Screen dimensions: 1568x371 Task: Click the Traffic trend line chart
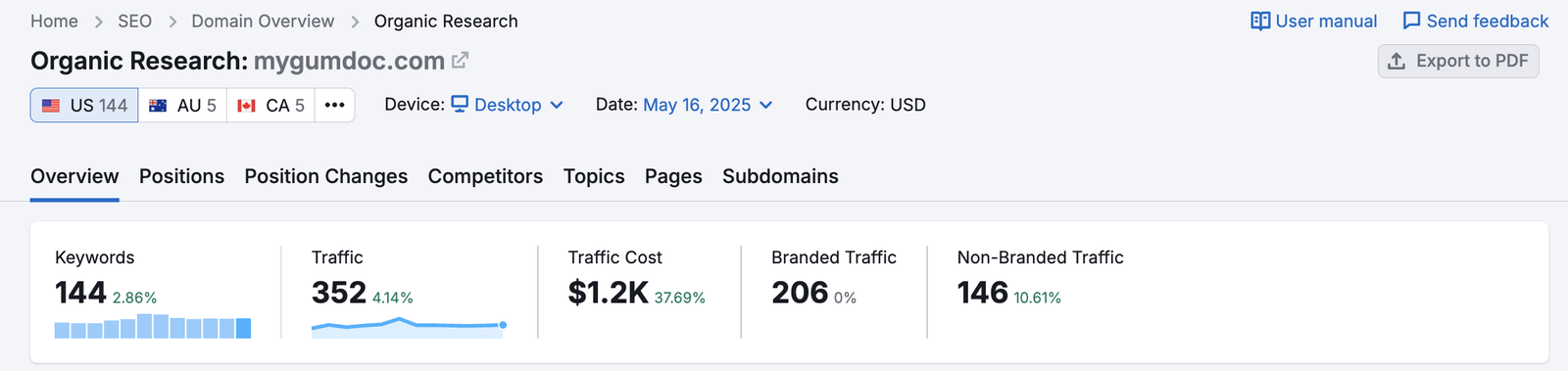(x=409, y=327)
